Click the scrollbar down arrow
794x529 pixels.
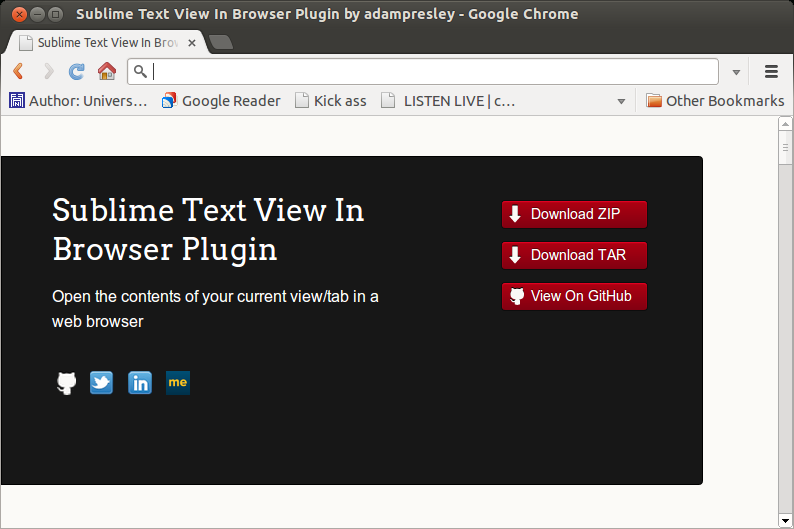point(785,520)
